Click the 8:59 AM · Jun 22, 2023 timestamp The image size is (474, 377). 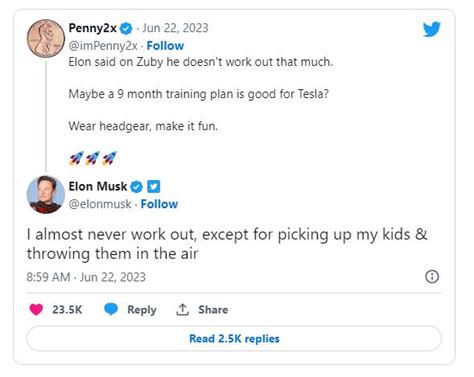[x=86, y=277]
